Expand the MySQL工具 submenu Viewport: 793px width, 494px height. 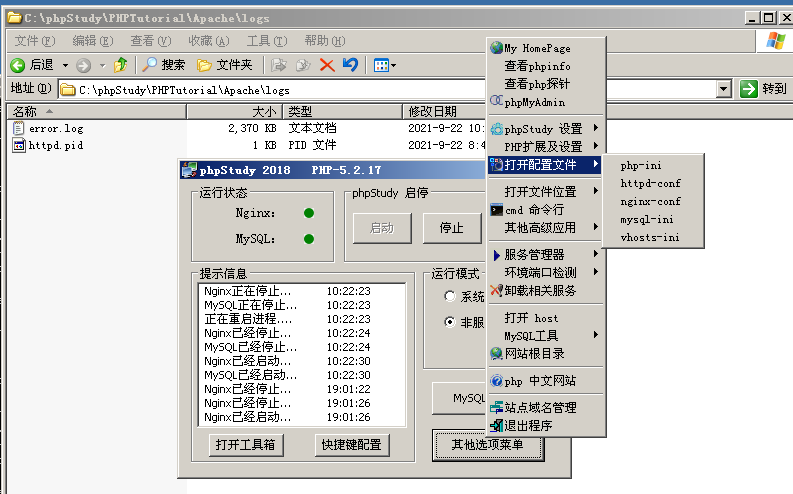pos(546,335)
